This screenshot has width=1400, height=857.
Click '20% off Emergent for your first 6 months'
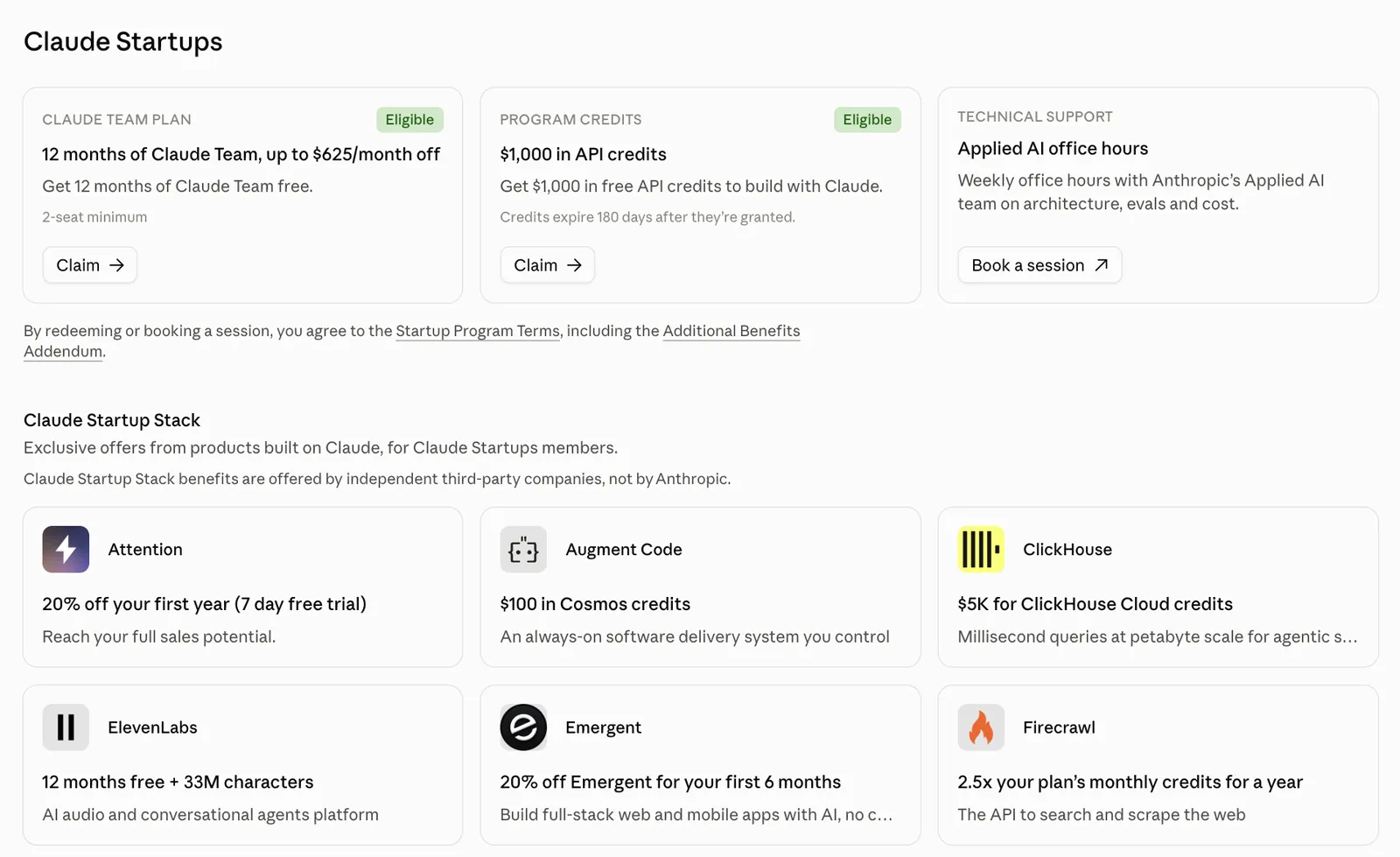coord(670,782)
